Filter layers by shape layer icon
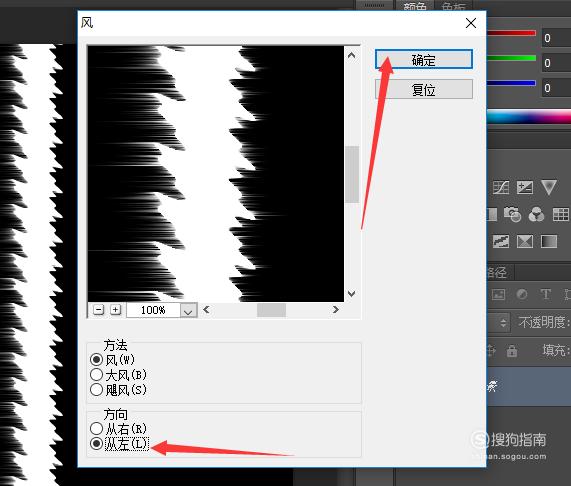 coord(567,294)
